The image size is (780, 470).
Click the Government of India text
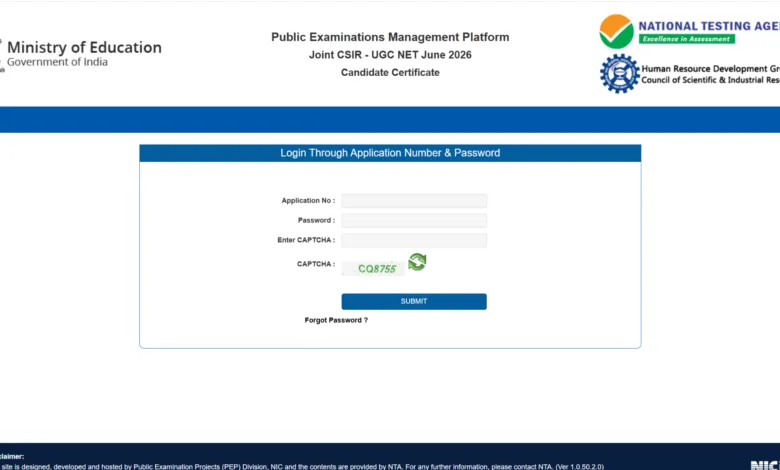coord(57,62)
